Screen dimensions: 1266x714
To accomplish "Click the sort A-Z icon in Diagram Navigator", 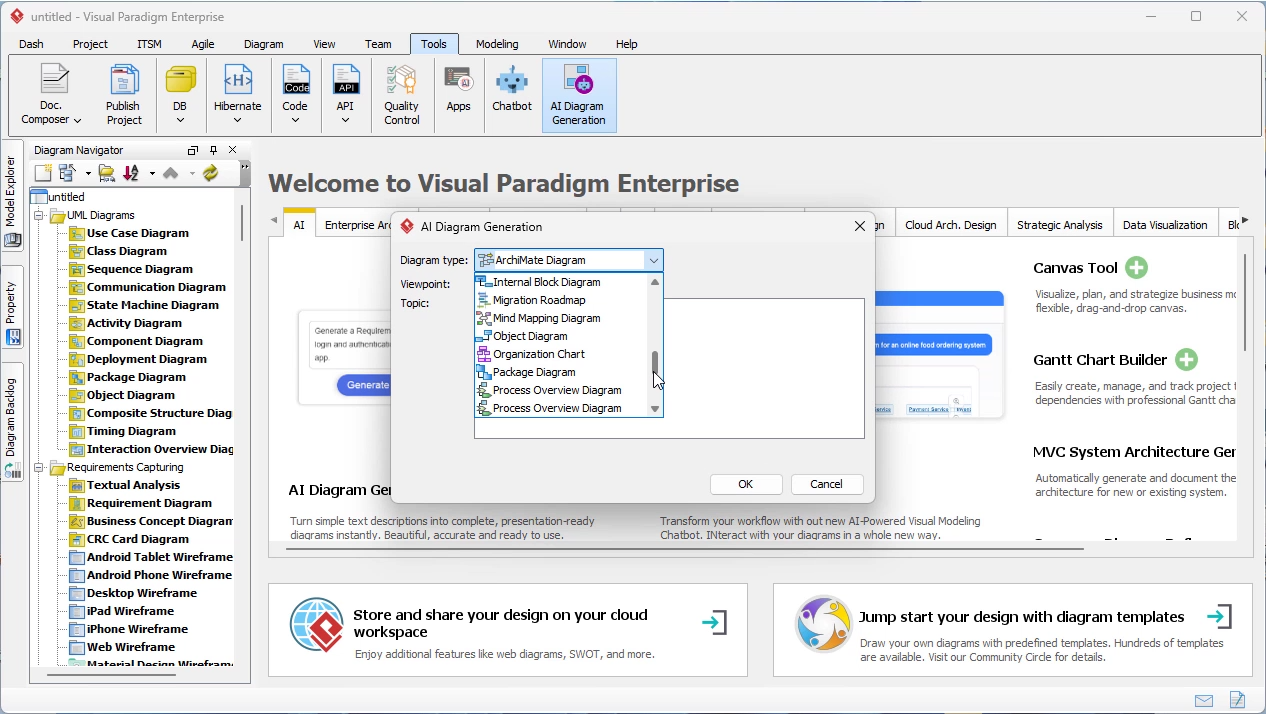I will click(131, 173).
